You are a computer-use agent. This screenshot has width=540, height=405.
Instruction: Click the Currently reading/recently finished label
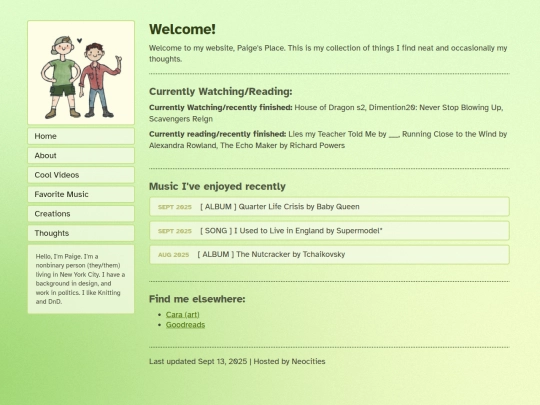click(x=217, y=134)
